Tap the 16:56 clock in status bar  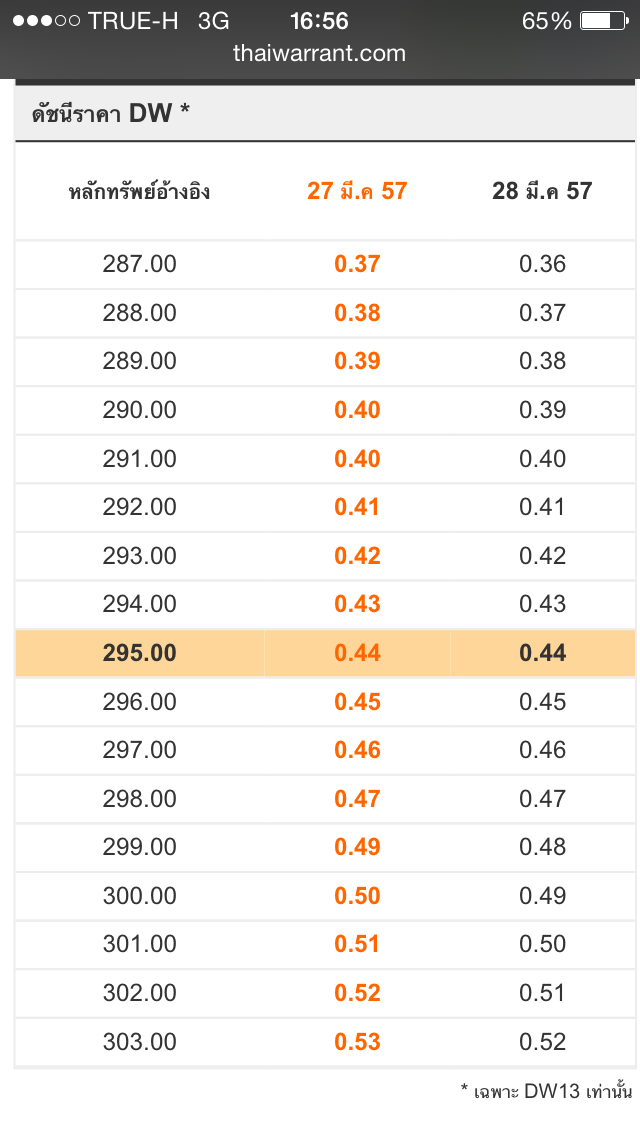[319, 21]
